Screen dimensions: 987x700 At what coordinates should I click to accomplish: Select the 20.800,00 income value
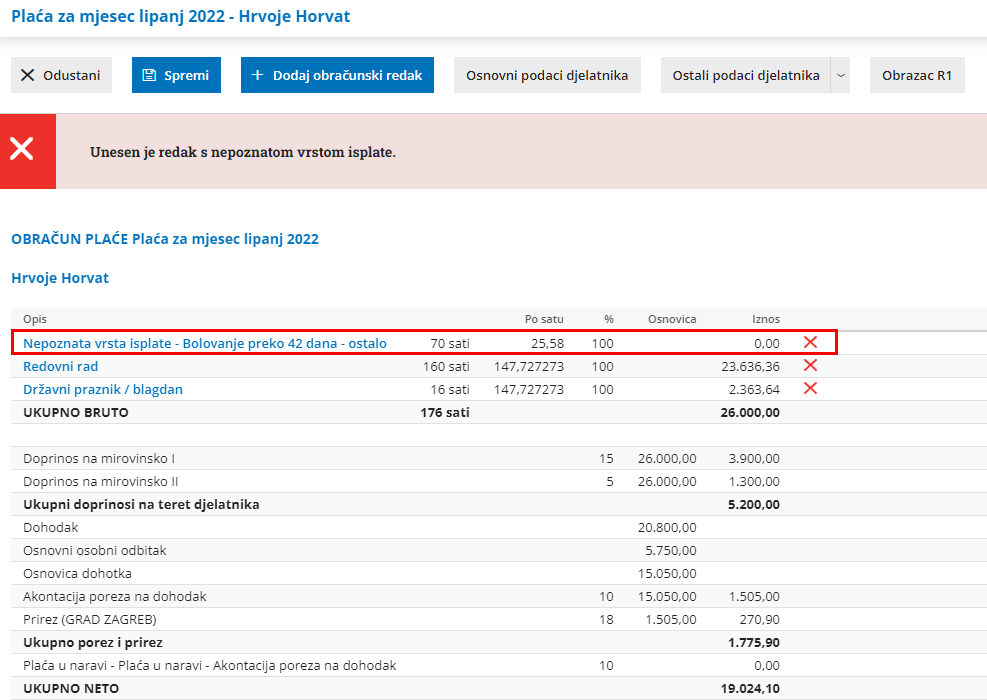tap(667, 528)
